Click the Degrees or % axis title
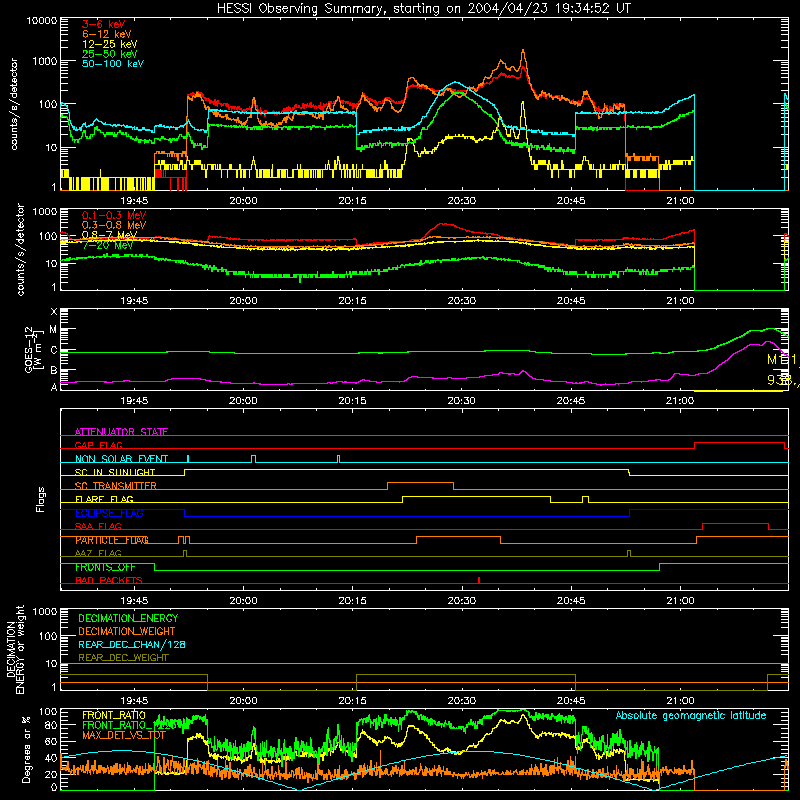Image resolution: width=800 pixels, height=800 pixels. [26, 748]
